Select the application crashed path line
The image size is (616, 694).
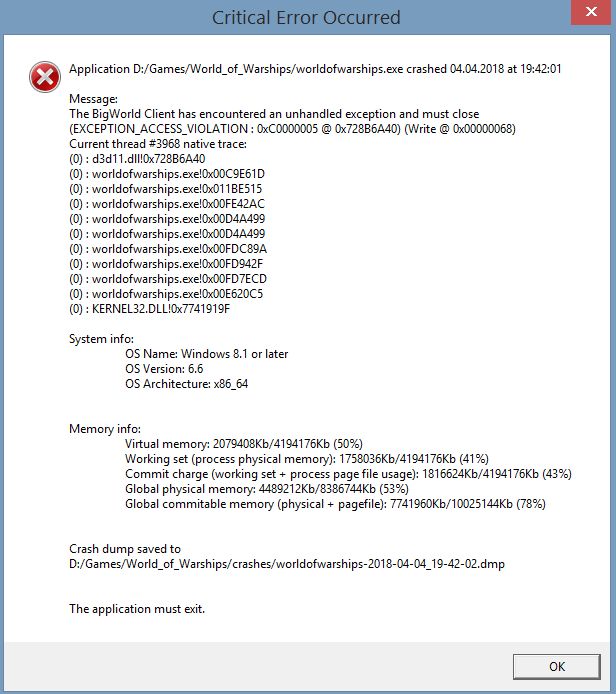tap(315, 69)
